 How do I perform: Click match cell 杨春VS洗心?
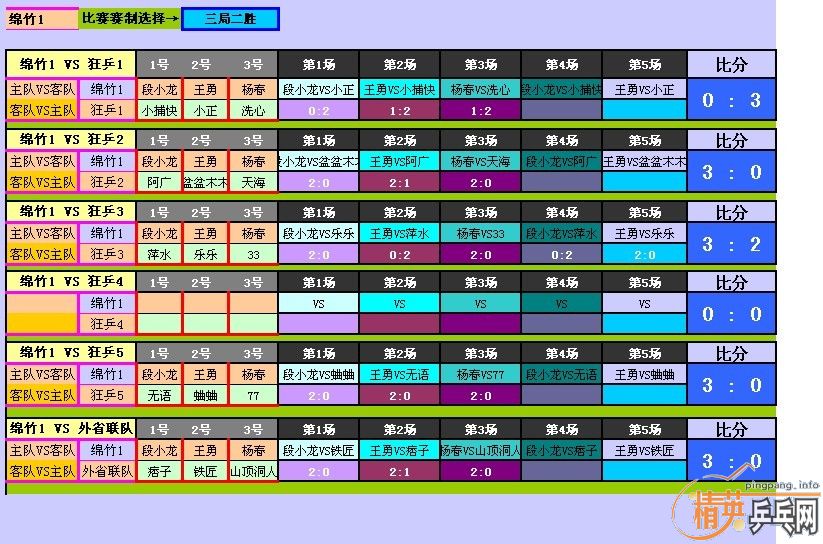(480, 89)
